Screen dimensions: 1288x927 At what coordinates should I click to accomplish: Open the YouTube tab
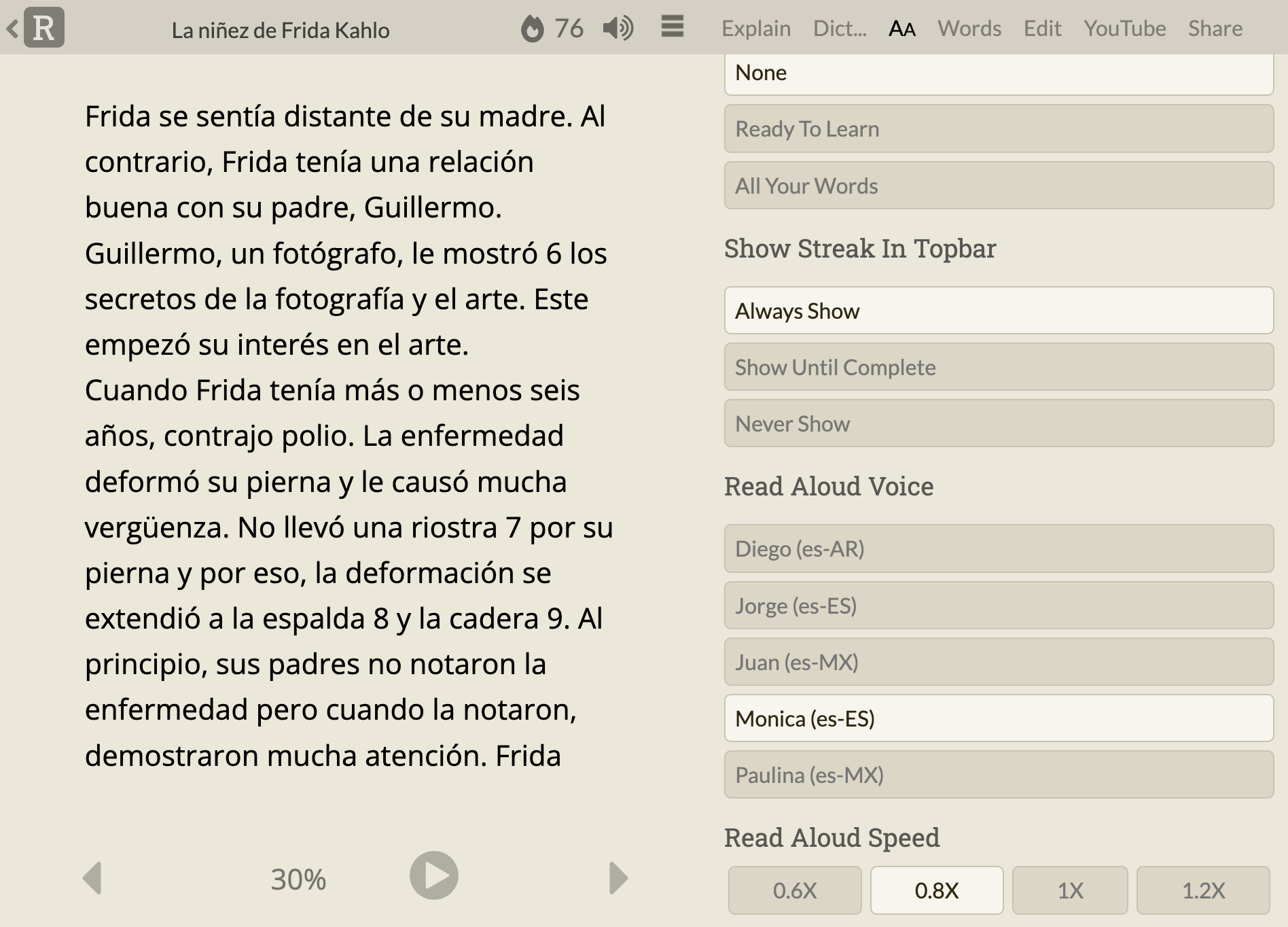click(1124, 29)
